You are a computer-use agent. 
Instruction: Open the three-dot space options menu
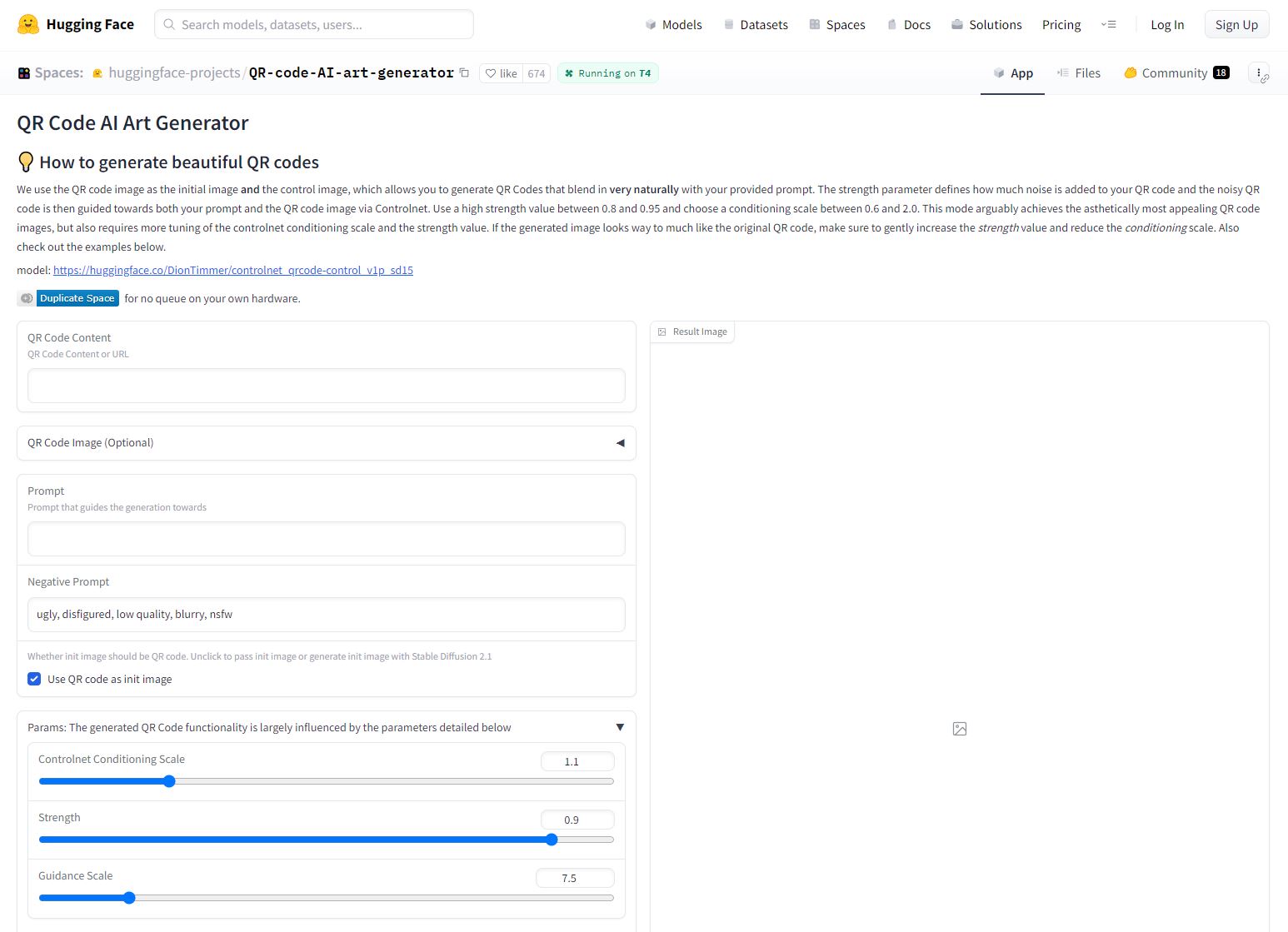click(x=1259, y=73)
